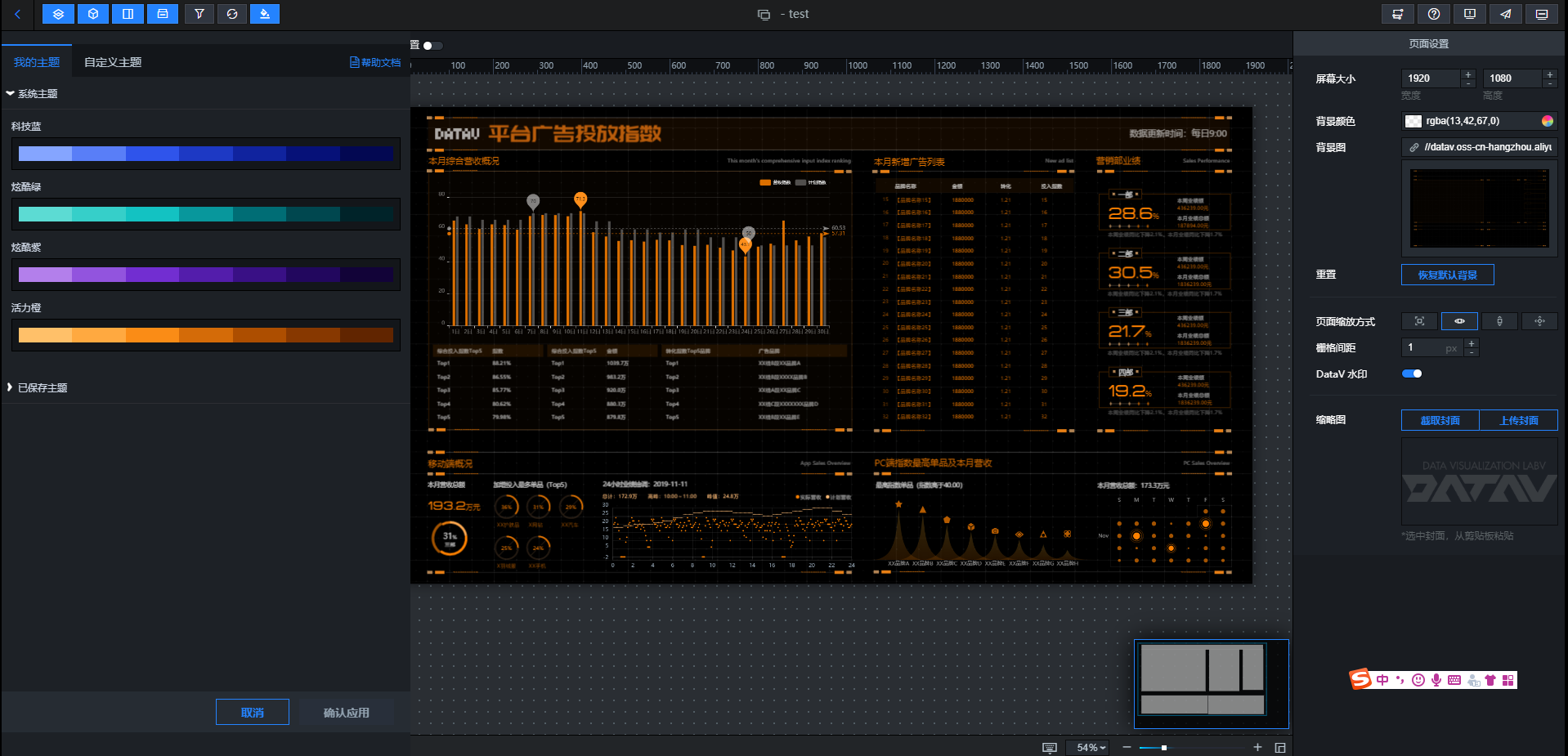Click the 上传封面 button

[1519, 420]
